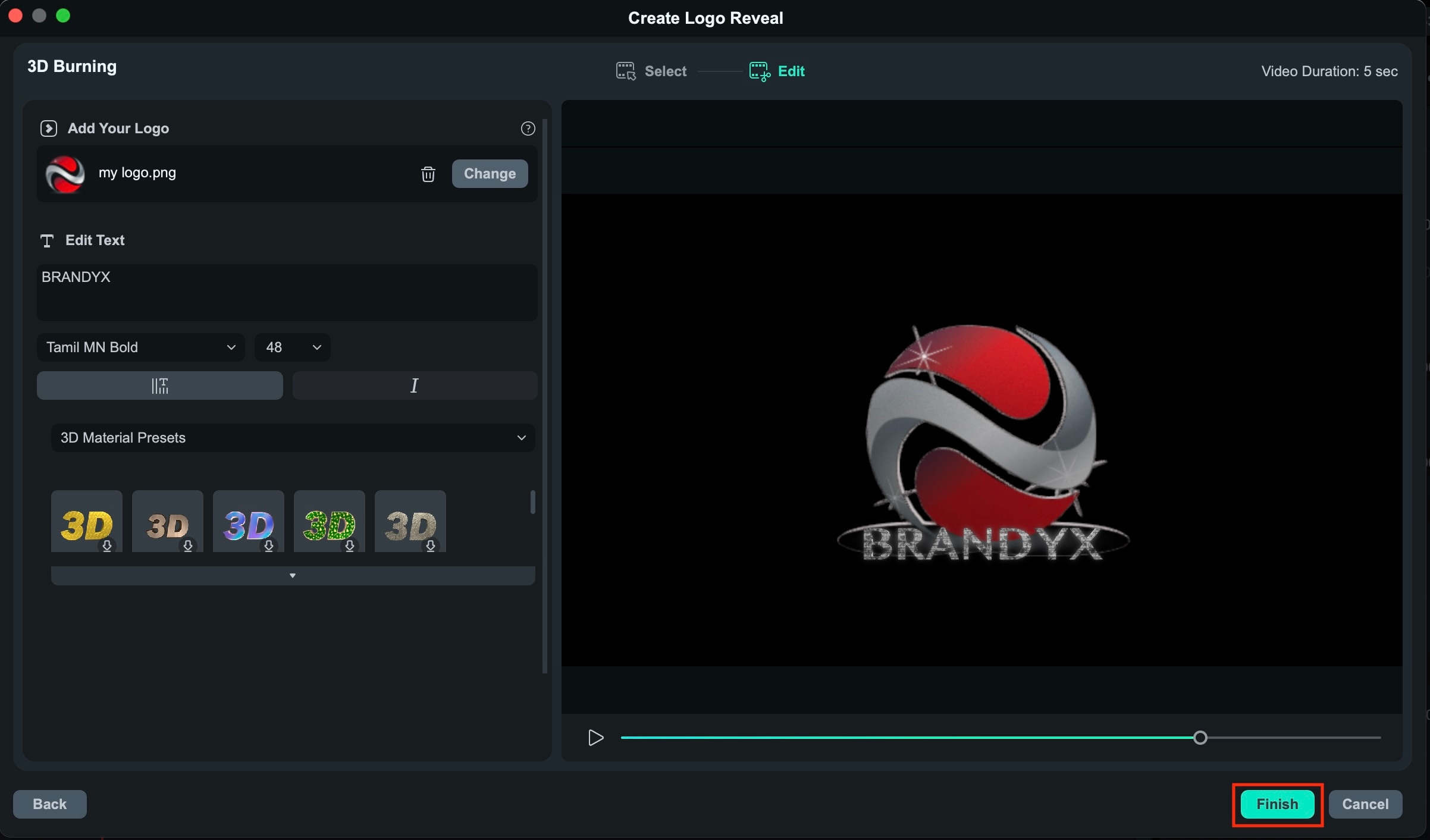The height and width of the screenshot is (840, 1430).
Task: Download the gold 3D material preset
Action: pyautogui.click(x=108, y=546)
